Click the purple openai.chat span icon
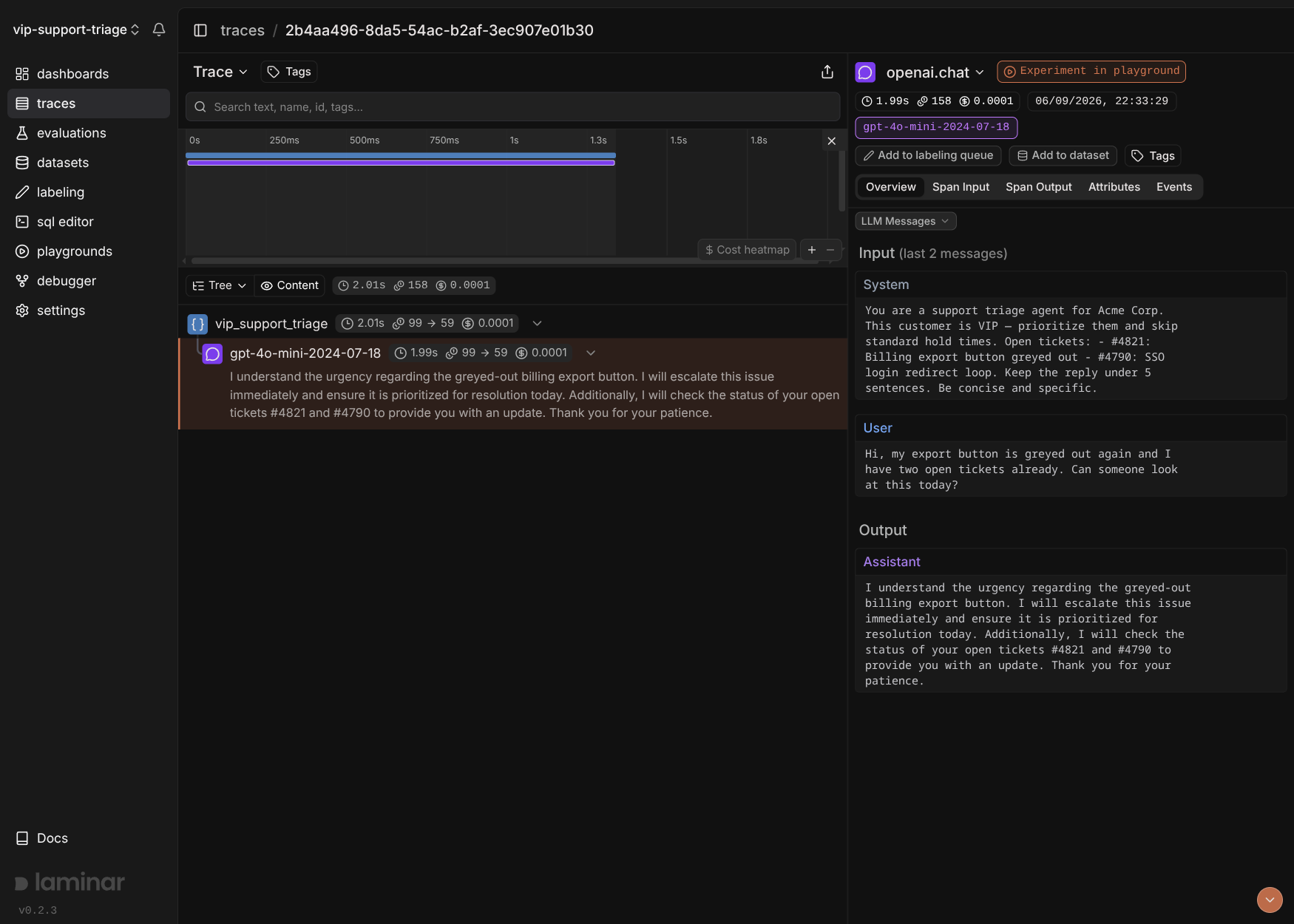 click(x=865, y=72)
